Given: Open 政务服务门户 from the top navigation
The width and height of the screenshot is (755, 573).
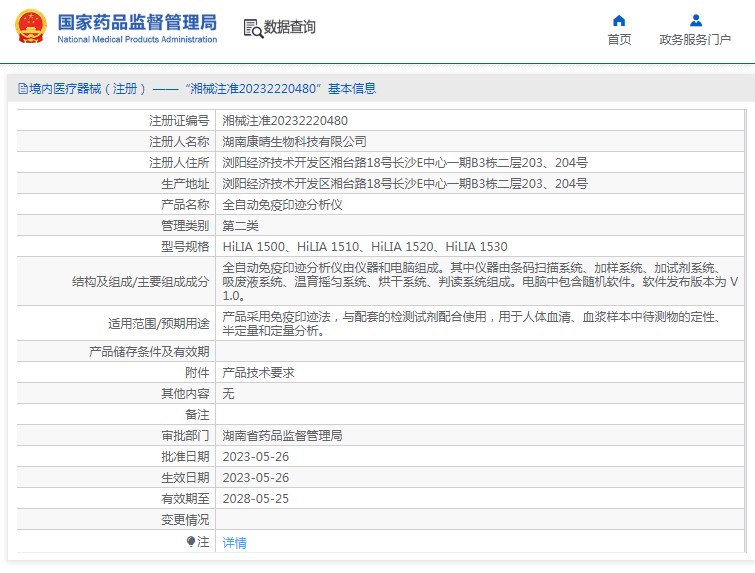Looking at the screenshot, I should click(695, 40).
